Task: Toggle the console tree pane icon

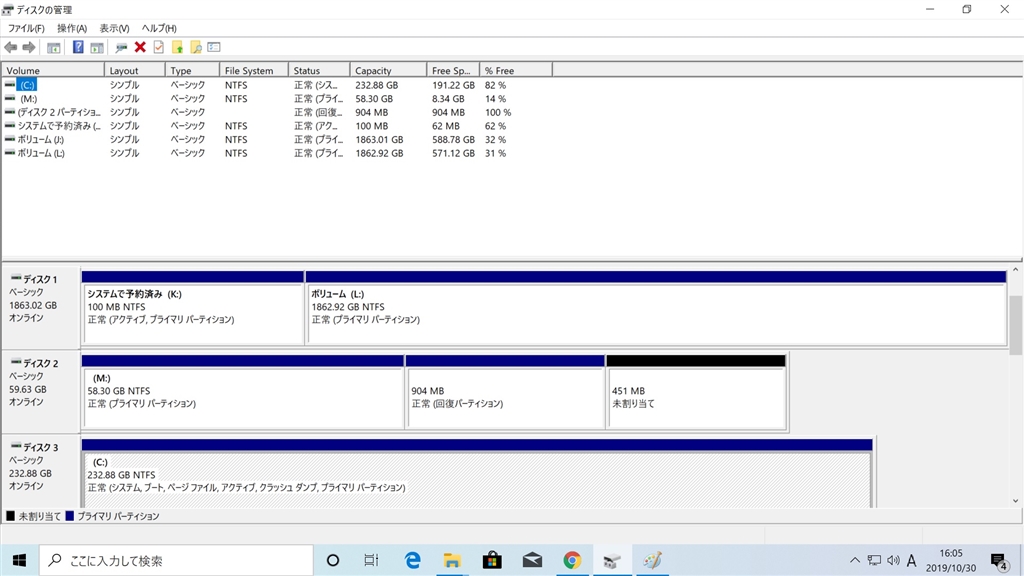Action: pos(54,47)
